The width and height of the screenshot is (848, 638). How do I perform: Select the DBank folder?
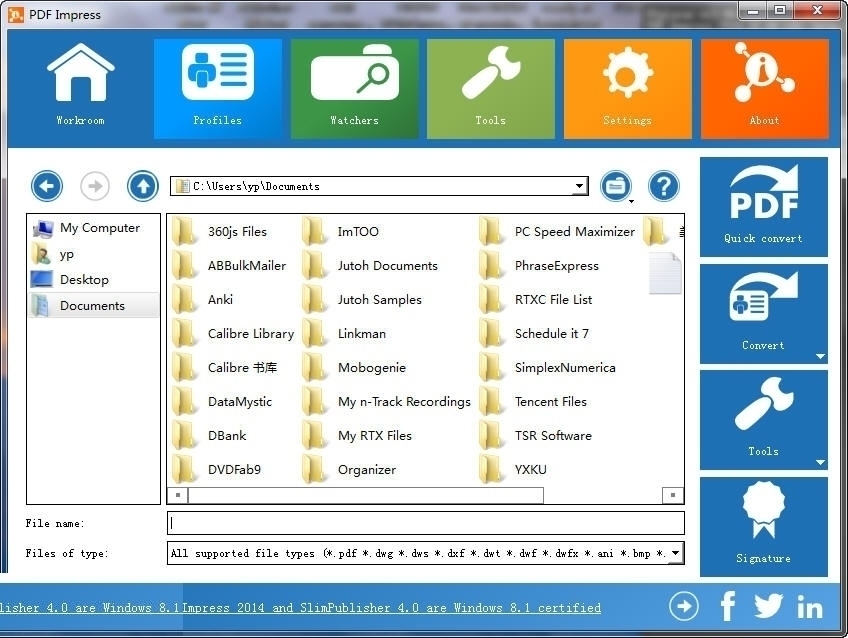[x=209, y=435]
